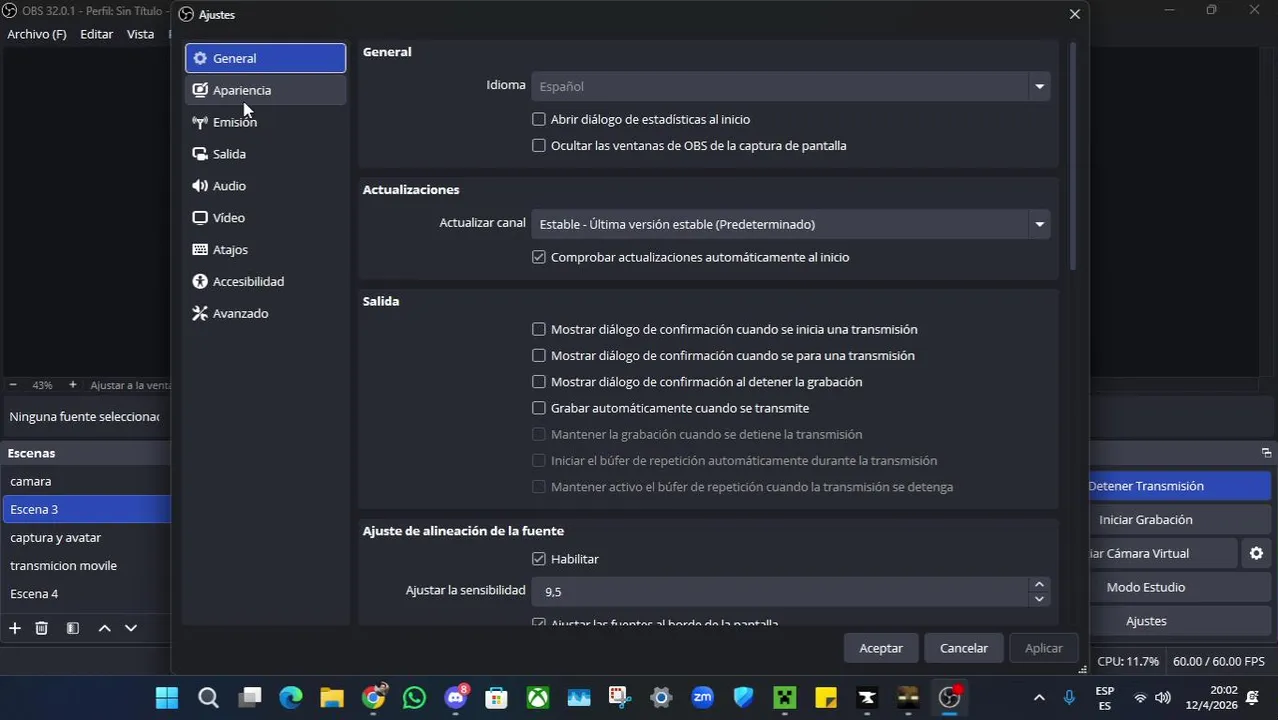Open the Actualizar canal dropdown
The height and width of the screenshot is (720, 1278).
(790, 224)
